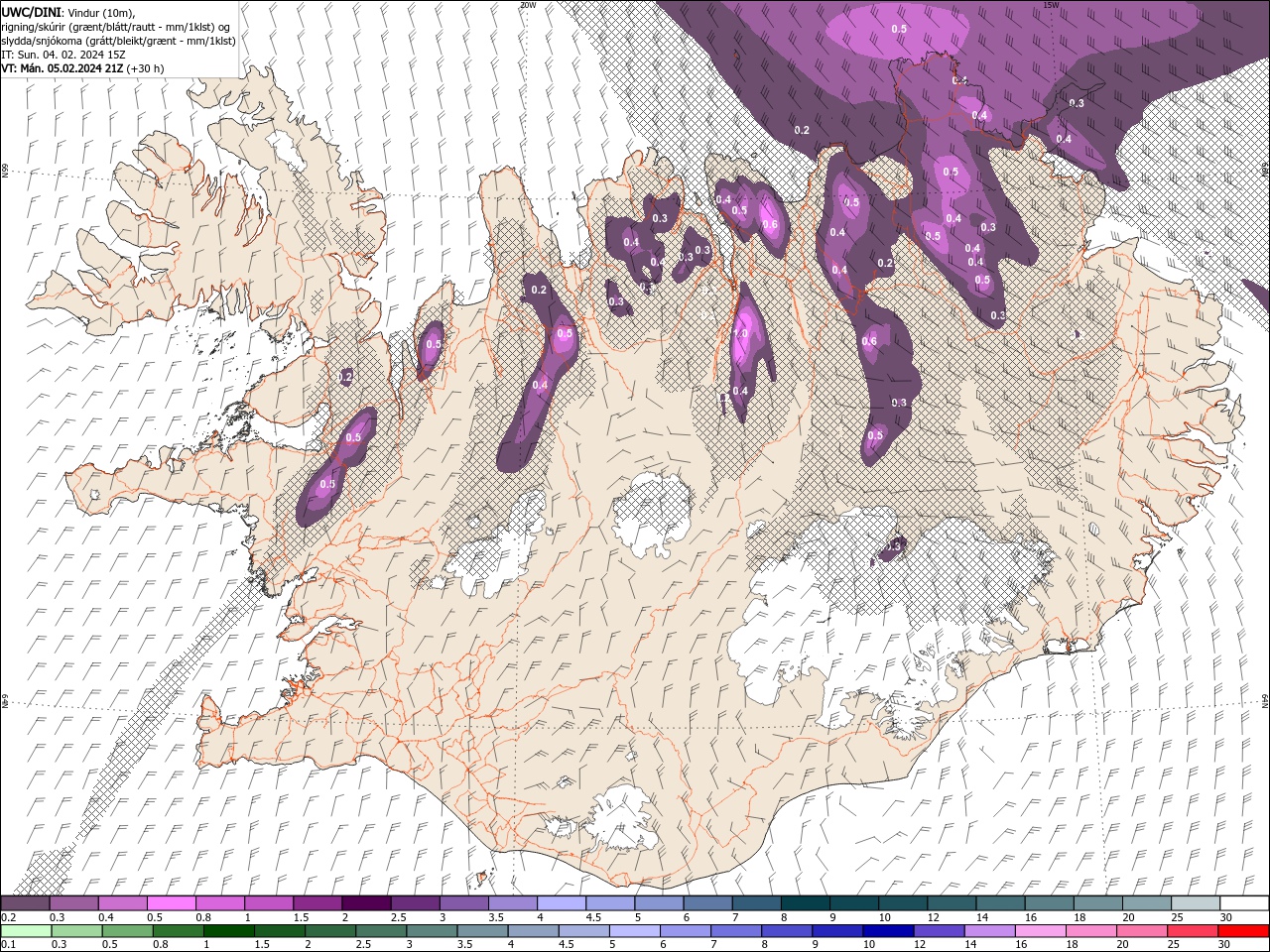1270x952 pixels.
Task: Click the '0.2' label in the upper legend row
Action: pos(8,917)
